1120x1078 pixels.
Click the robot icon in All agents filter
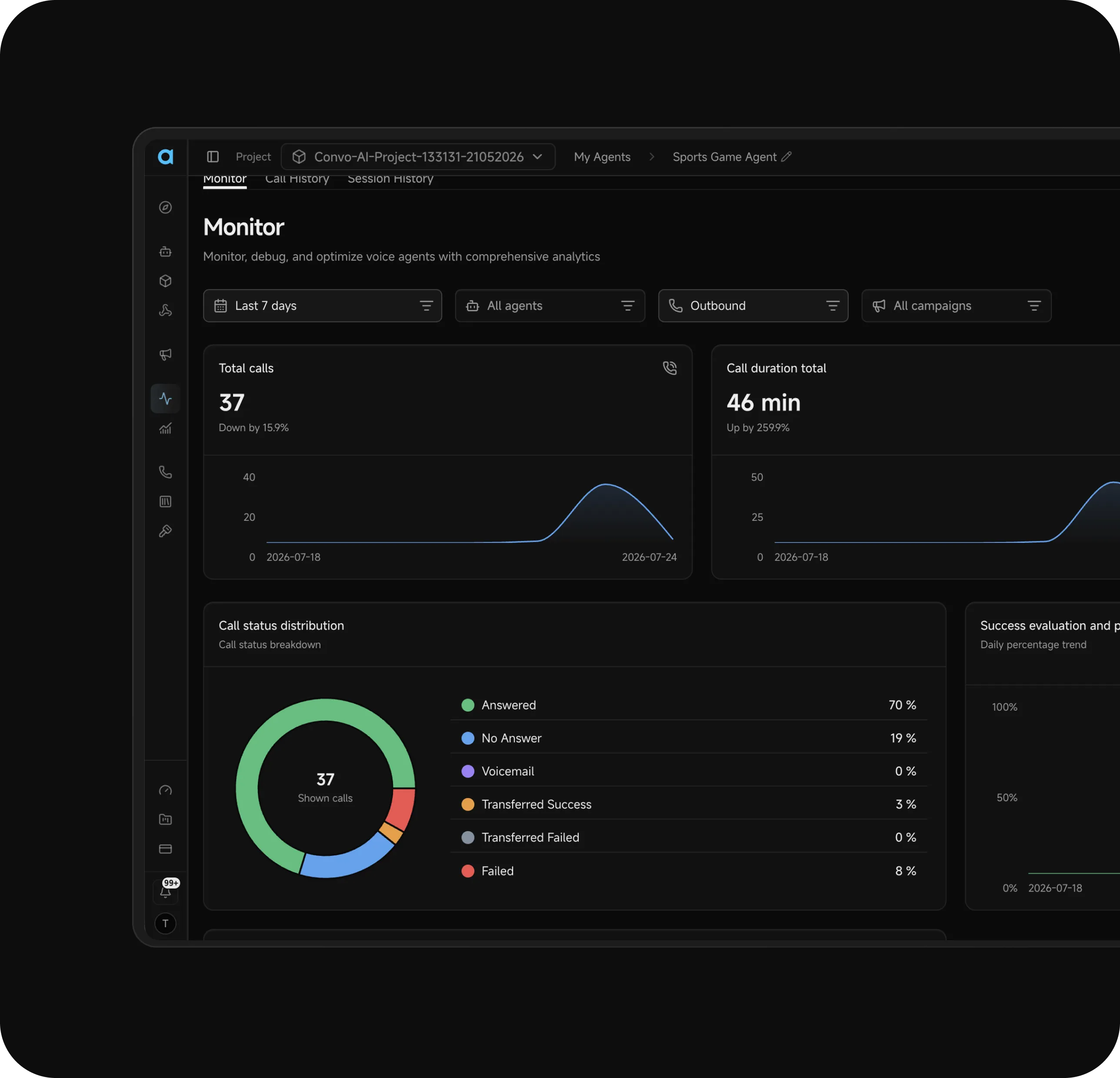pos(473,306)
